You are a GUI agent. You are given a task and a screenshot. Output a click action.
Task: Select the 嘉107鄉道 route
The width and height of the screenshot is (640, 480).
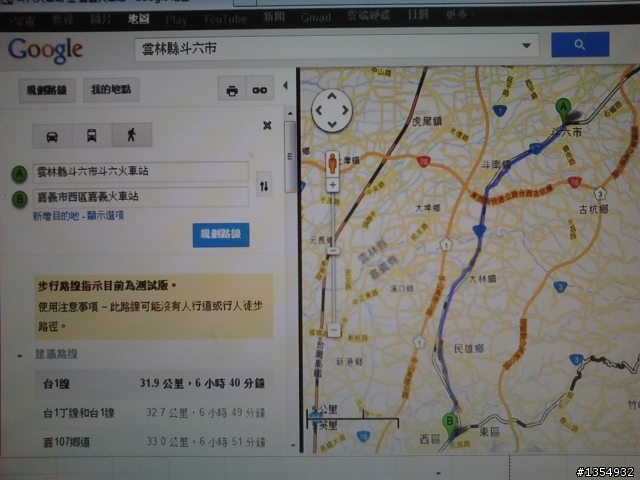tap(154, 442)
